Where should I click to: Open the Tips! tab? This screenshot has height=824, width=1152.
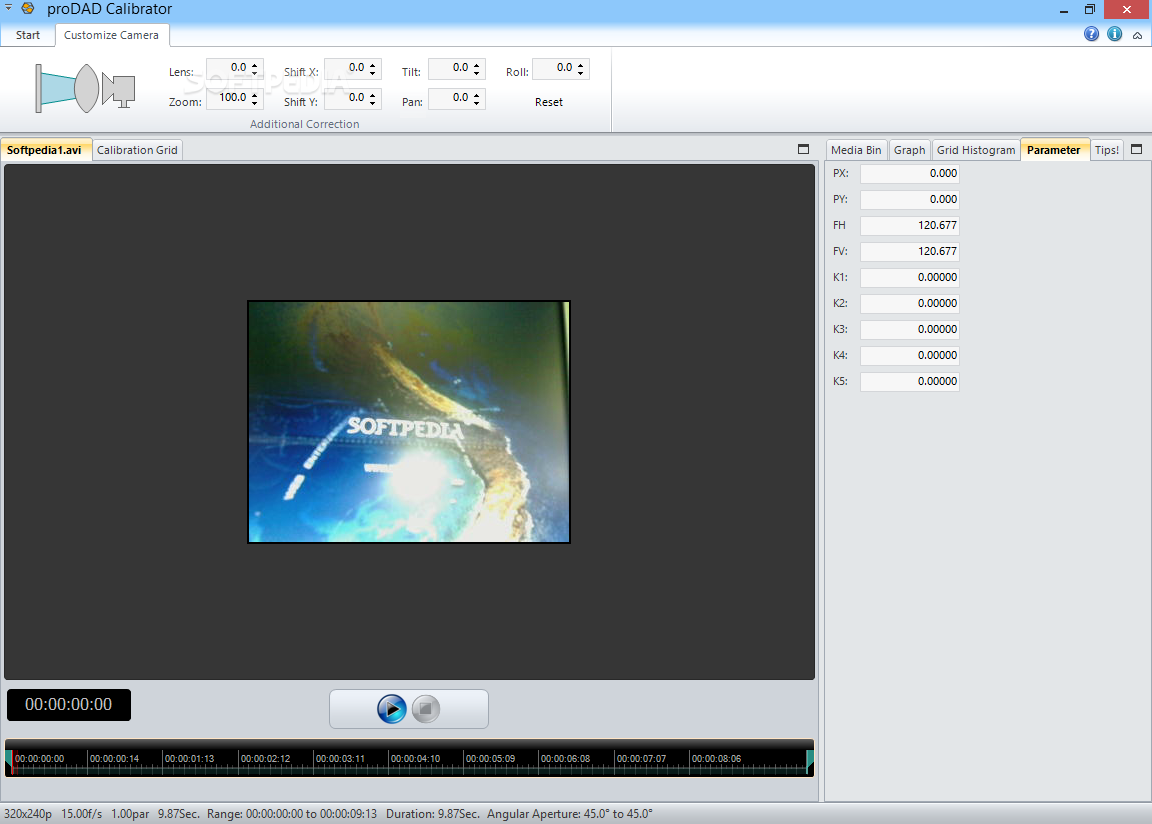(1107, 150)
